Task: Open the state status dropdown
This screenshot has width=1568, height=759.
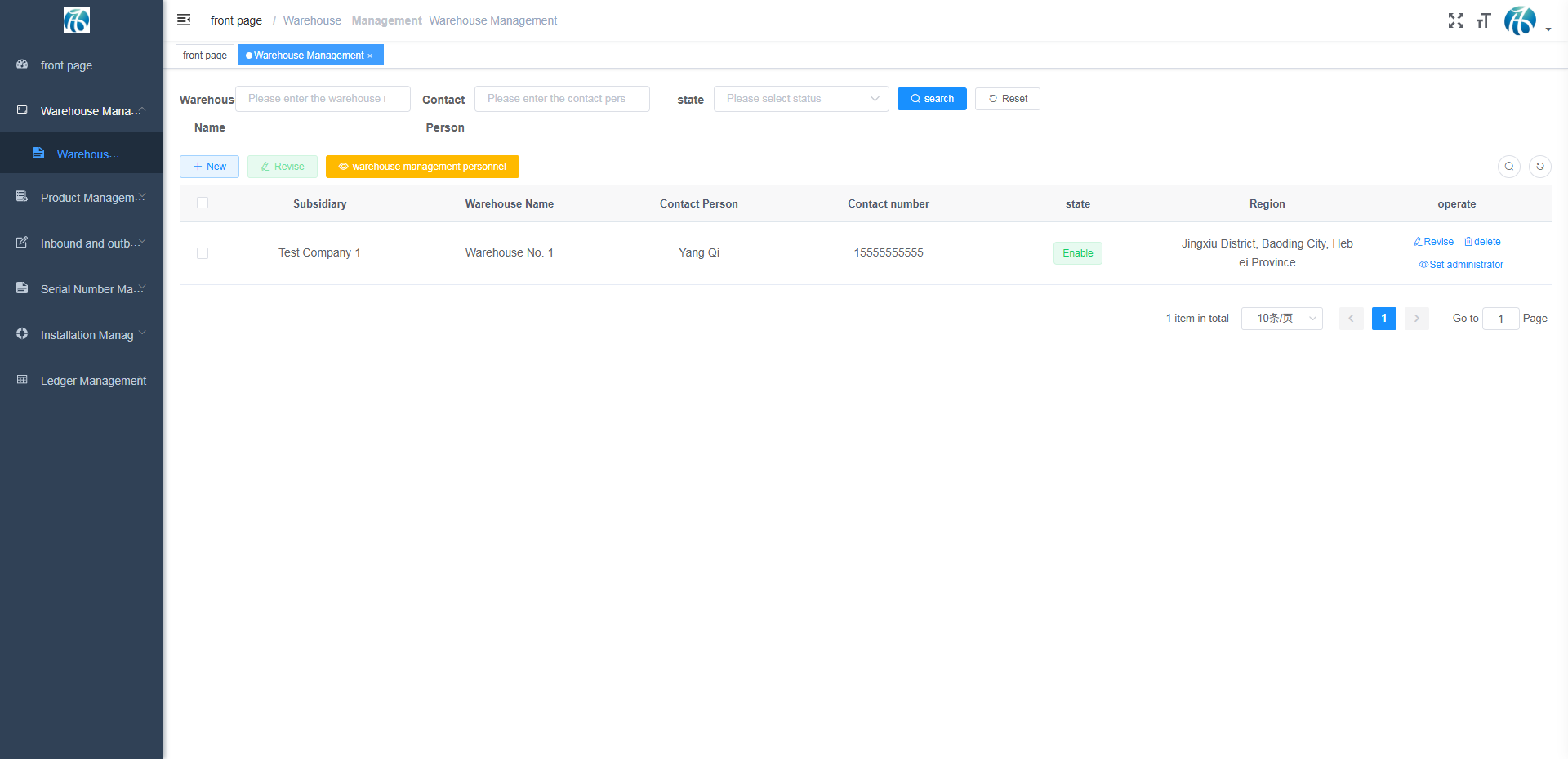Action: 800,99
